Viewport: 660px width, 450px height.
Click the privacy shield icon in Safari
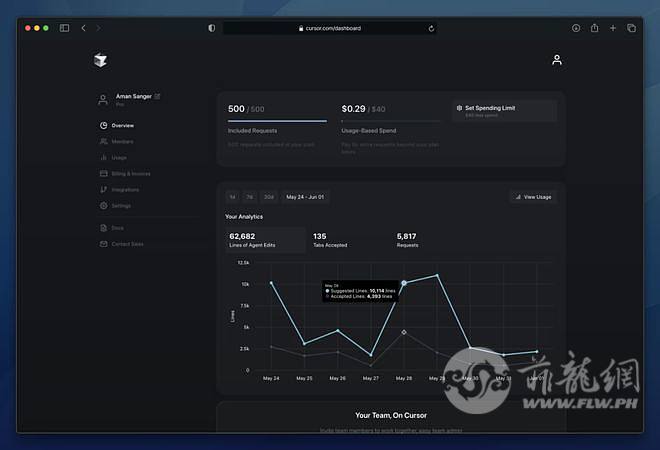212,28
